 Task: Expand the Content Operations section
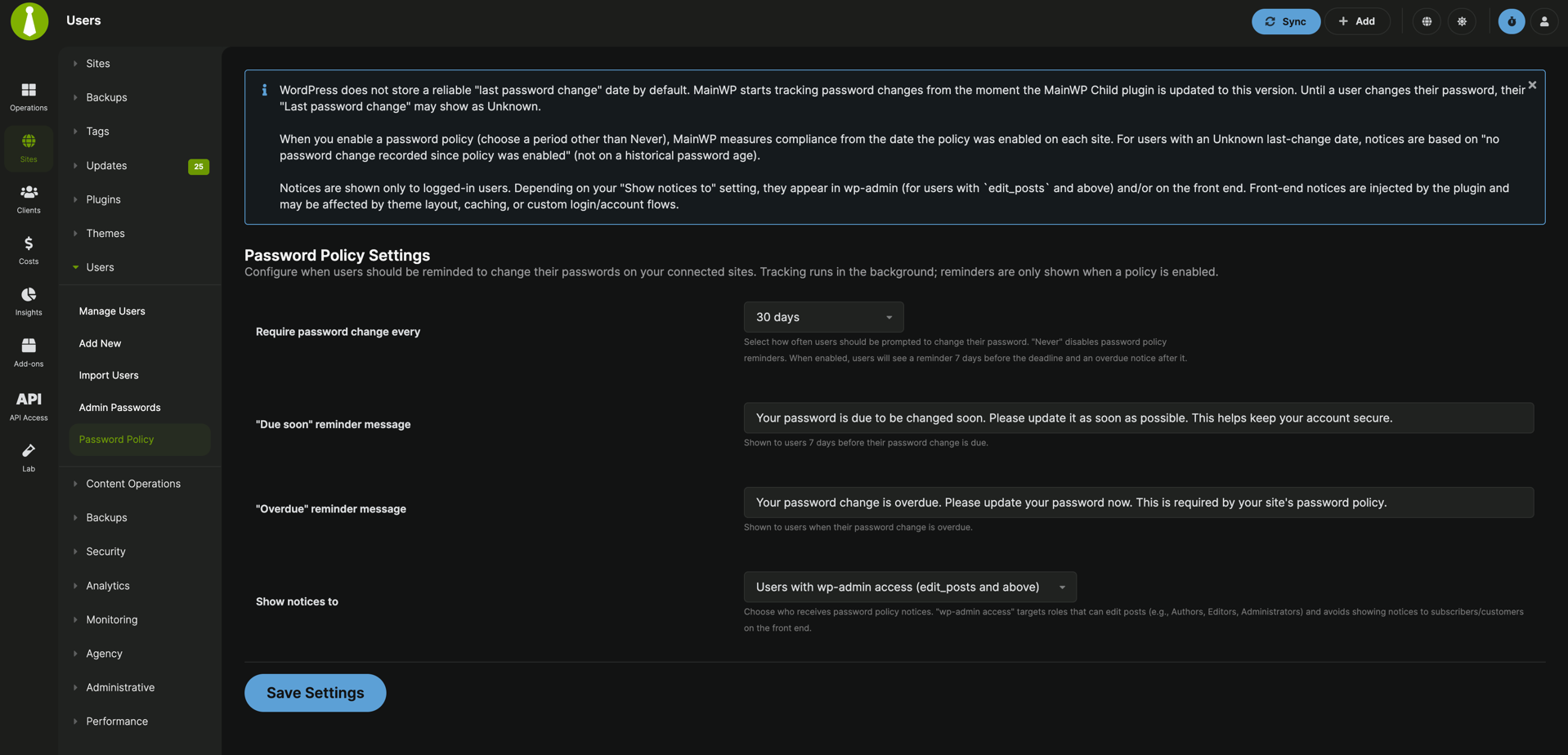(x=132, y=483)
